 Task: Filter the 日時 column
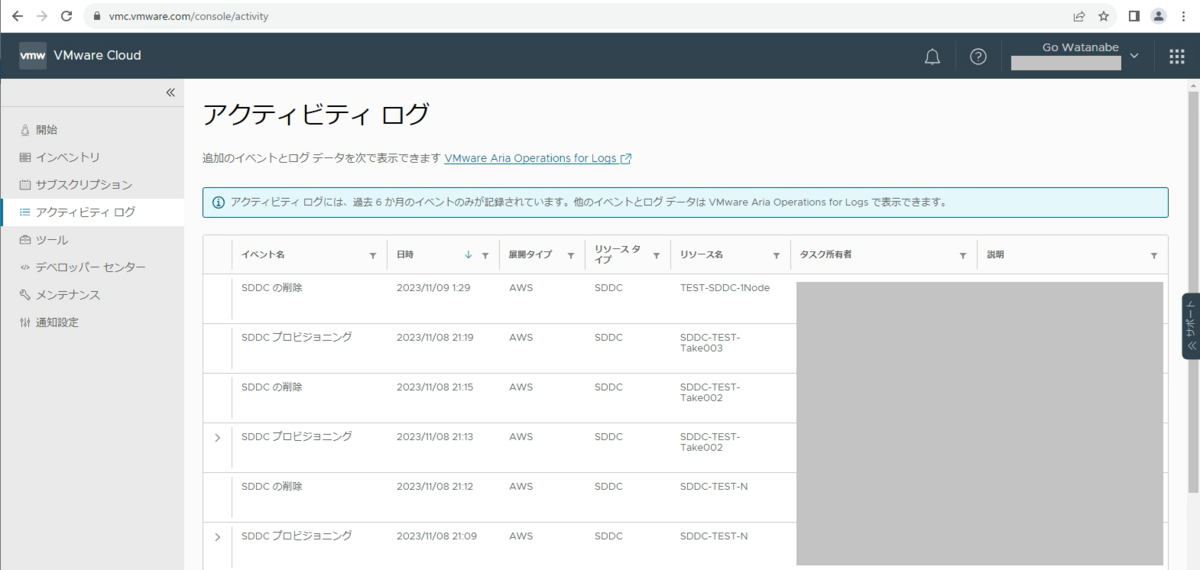pyautogui.click(x=485, y=256)
